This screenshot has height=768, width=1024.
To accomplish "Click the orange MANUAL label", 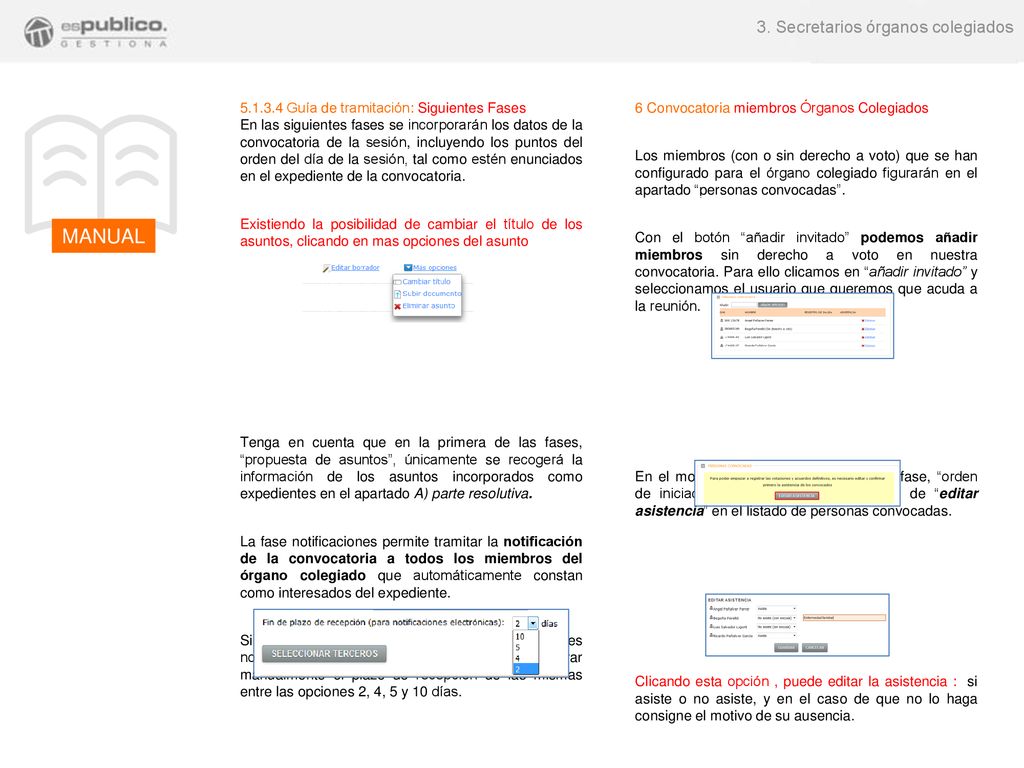I will click(x=103, y=236).
